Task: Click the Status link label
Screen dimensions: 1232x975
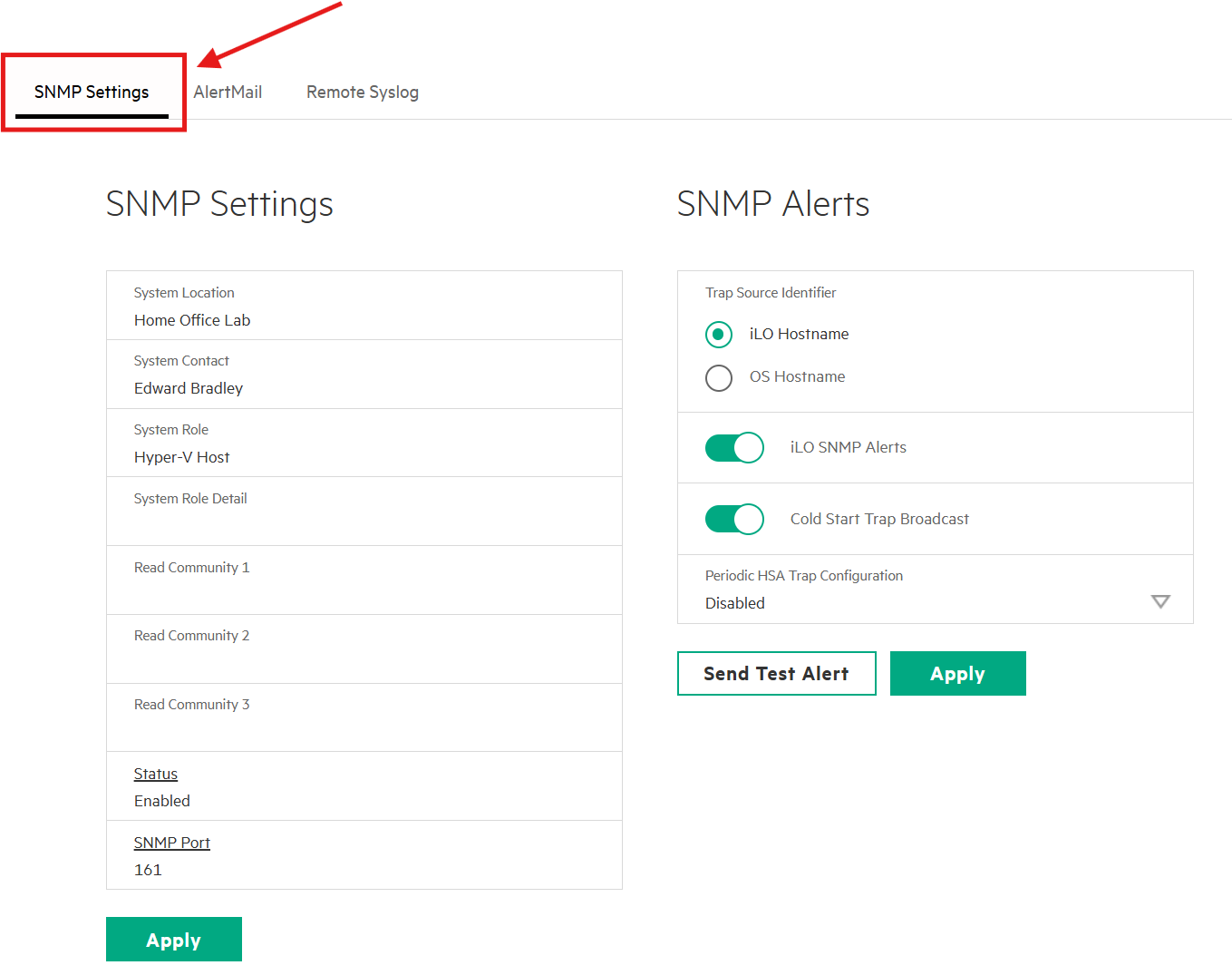Action: click(156, 774)
